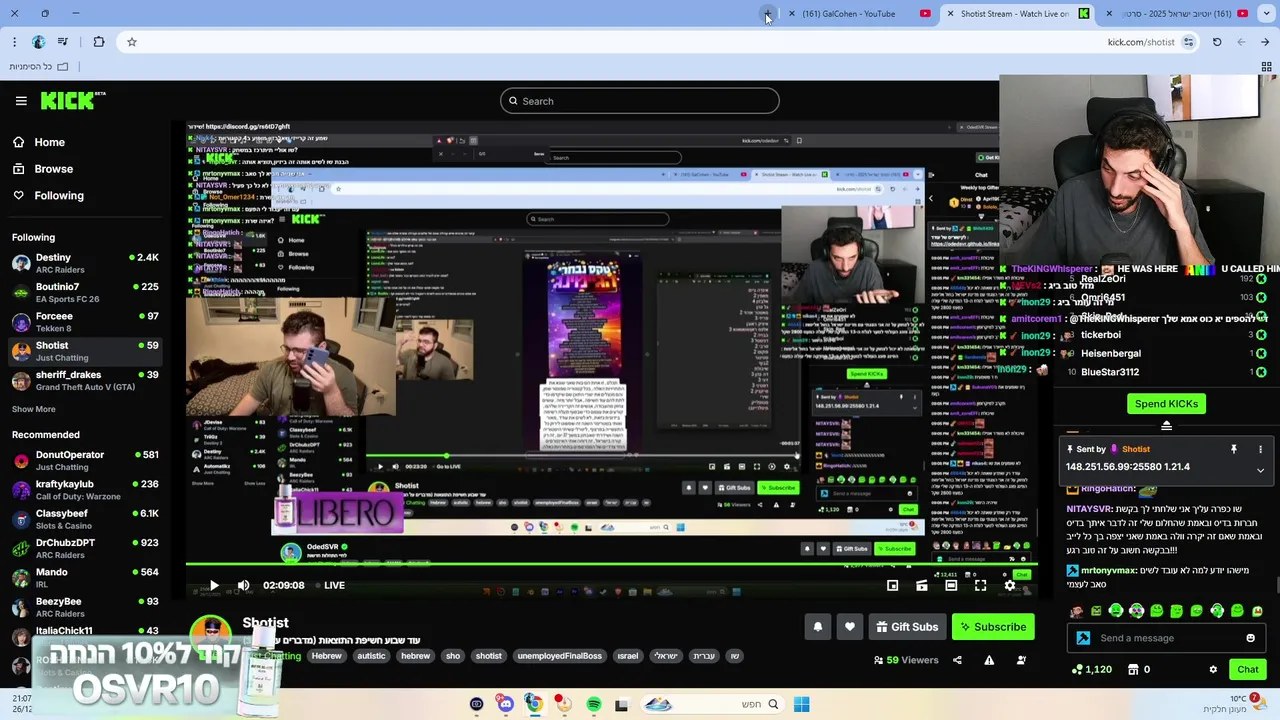The height and width of the screenshot is (720, 1280).
Task: Open DonutOperator recommended channel
Action: pyautogui.click(x=85, y=460)
